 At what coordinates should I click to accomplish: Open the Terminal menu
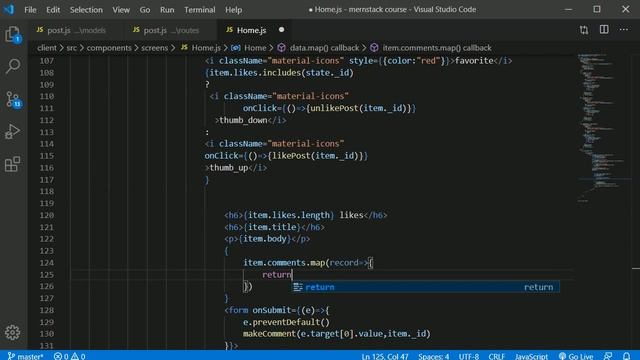click(200, 9)
